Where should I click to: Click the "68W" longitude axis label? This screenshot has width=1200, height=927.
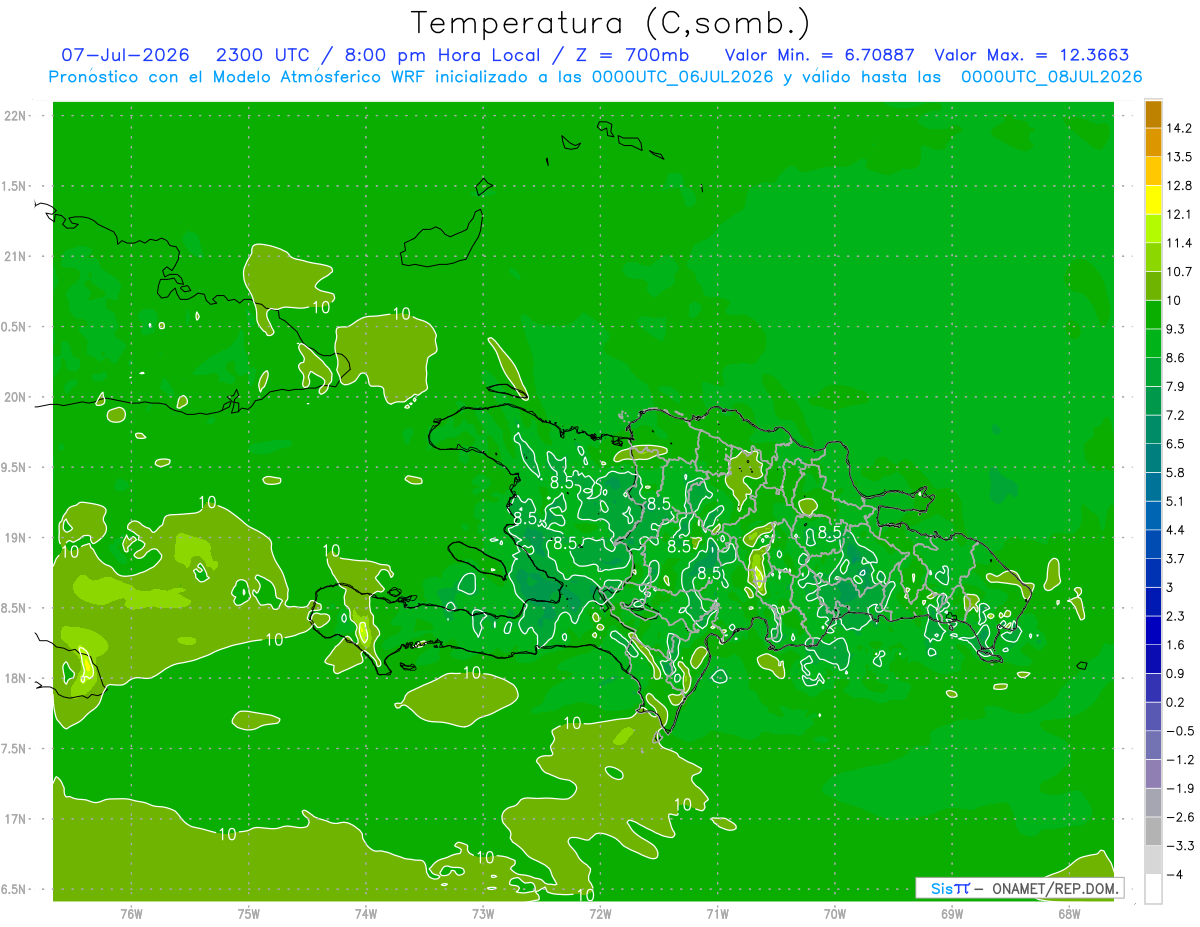pyautogui.click(x=1069, y=915)
